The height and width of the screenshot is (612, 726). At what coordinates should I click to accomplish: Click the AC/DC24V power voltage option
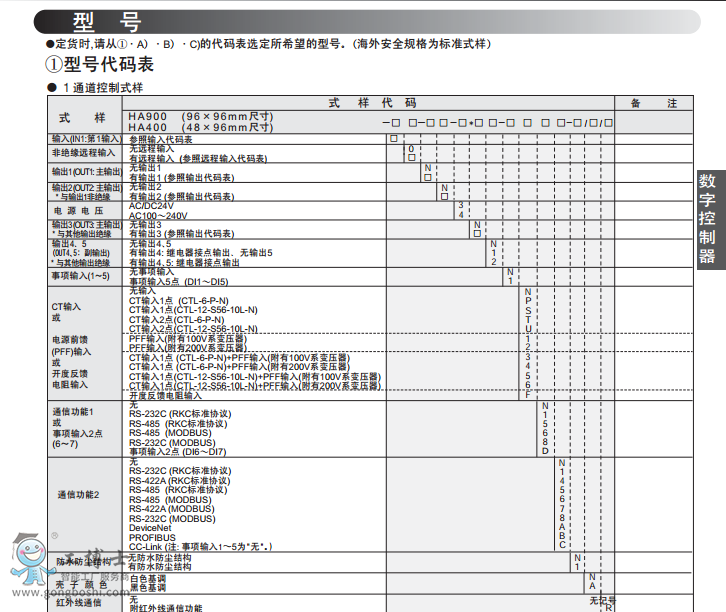click(152, 205)
